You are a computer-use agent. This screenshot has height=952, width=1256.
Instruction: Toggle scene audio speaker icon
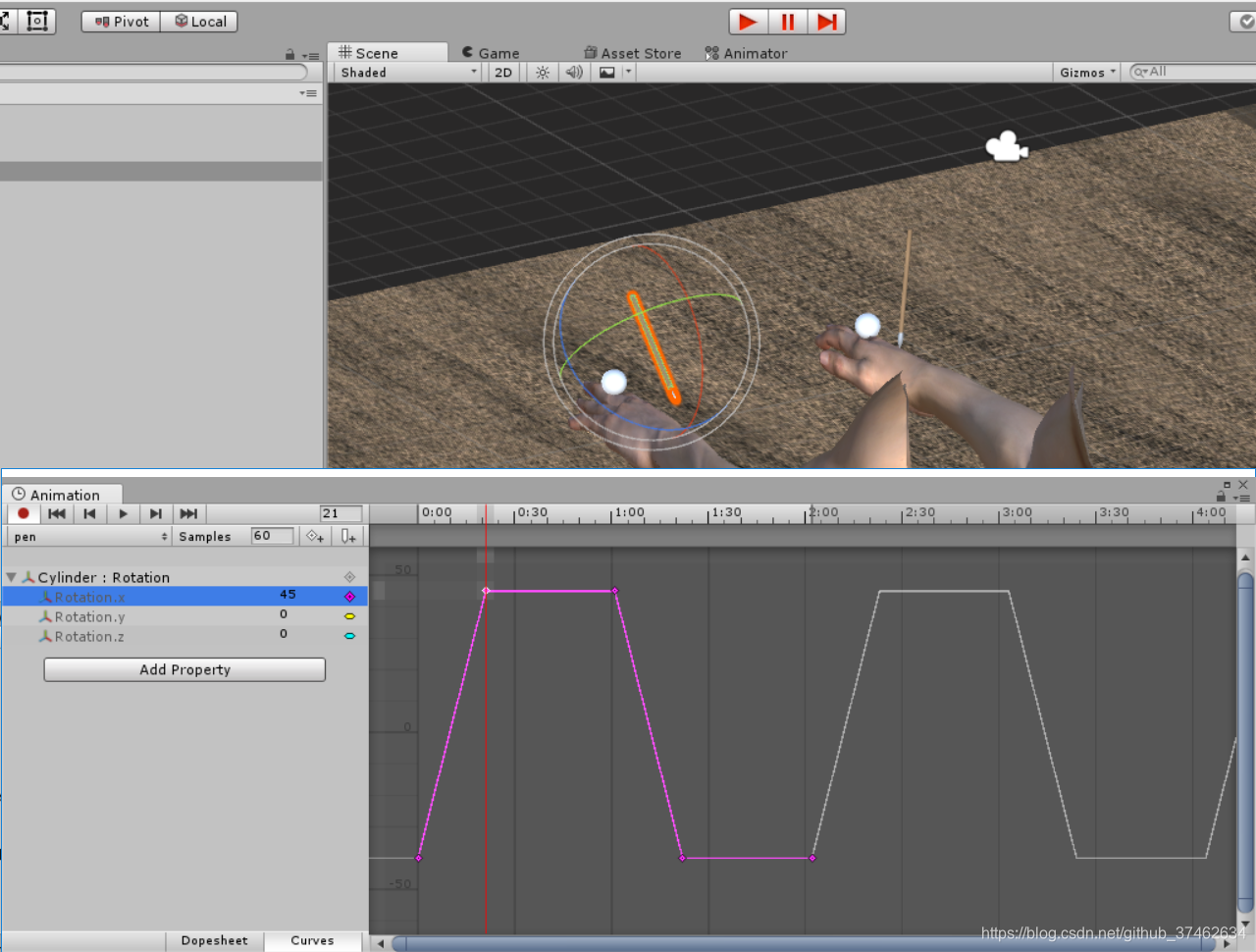(575, 73)
